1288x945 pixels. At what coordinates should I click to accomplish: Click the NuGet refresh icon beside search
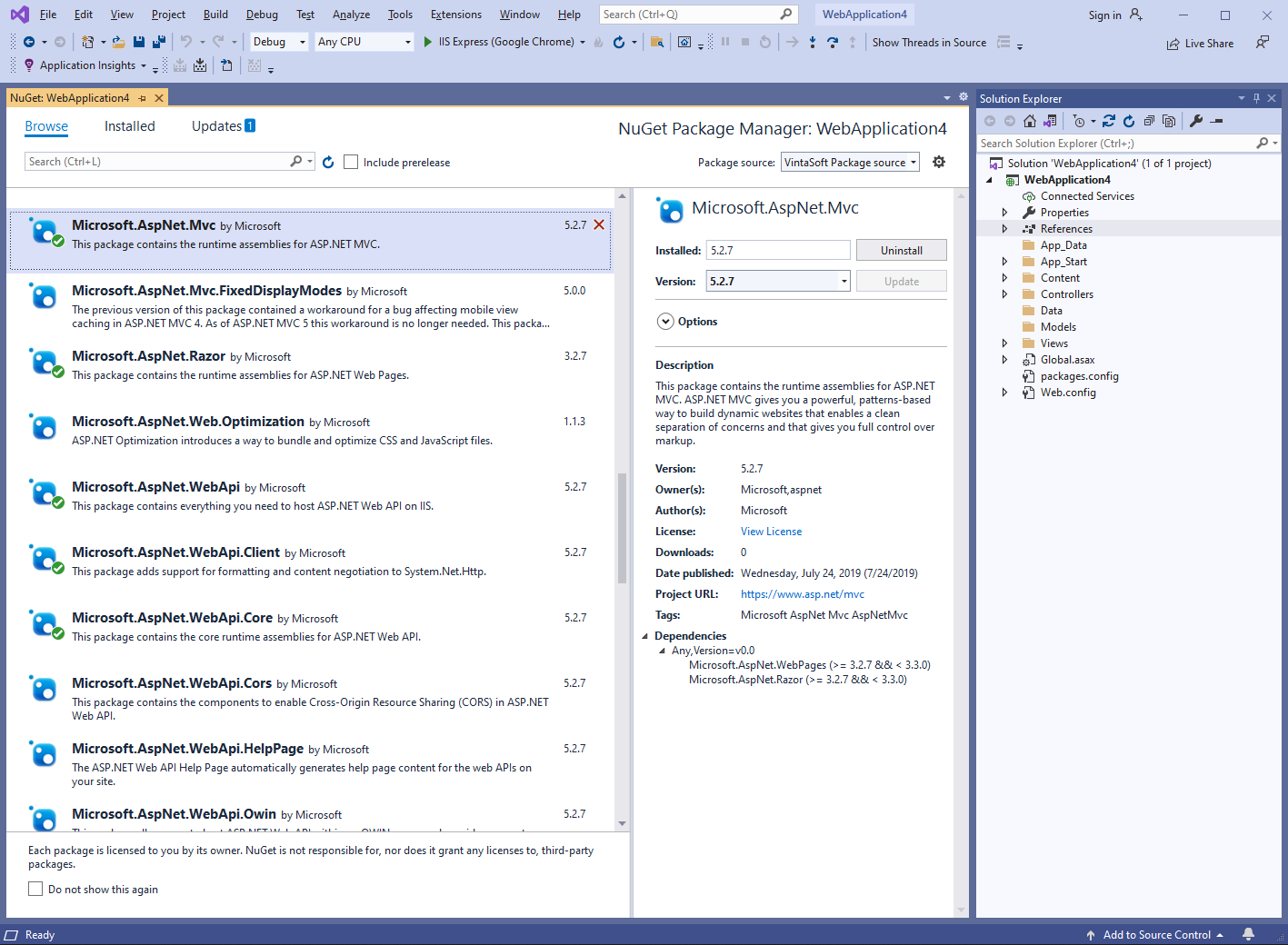pos(328,162)
